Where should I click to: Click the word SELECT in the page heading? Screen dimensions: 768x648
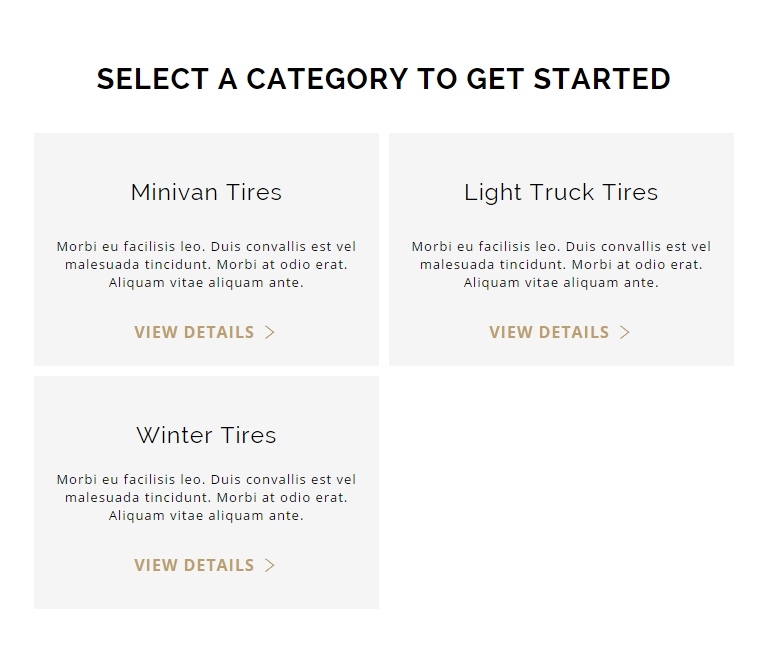pyautogui.click(x=153, y=79)
